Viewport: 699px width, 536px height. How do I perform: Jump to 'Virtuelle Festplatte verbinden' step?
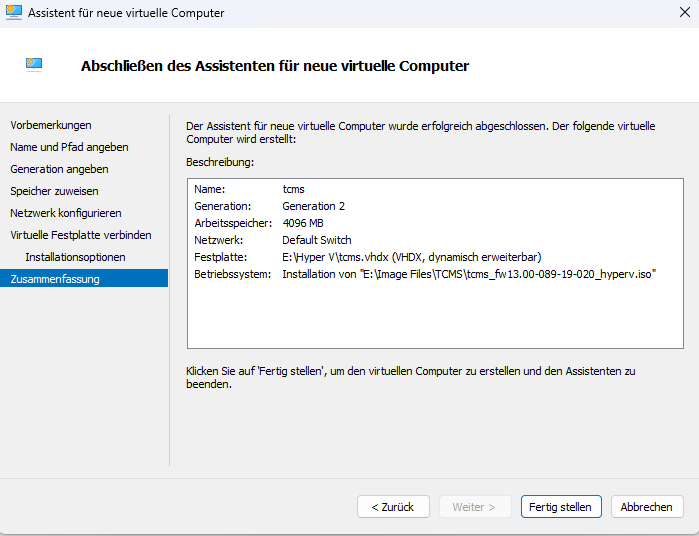pyautogui.click(x=81, y=235)
